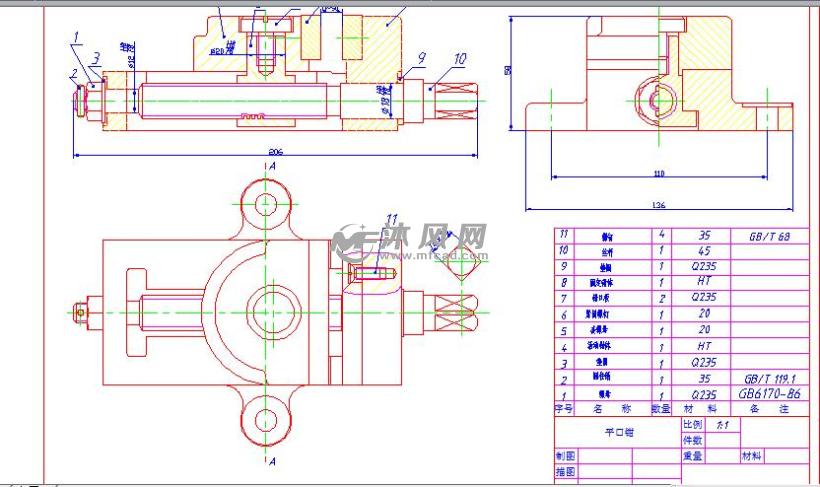Select GB/T 68 note in row 11

769,236
